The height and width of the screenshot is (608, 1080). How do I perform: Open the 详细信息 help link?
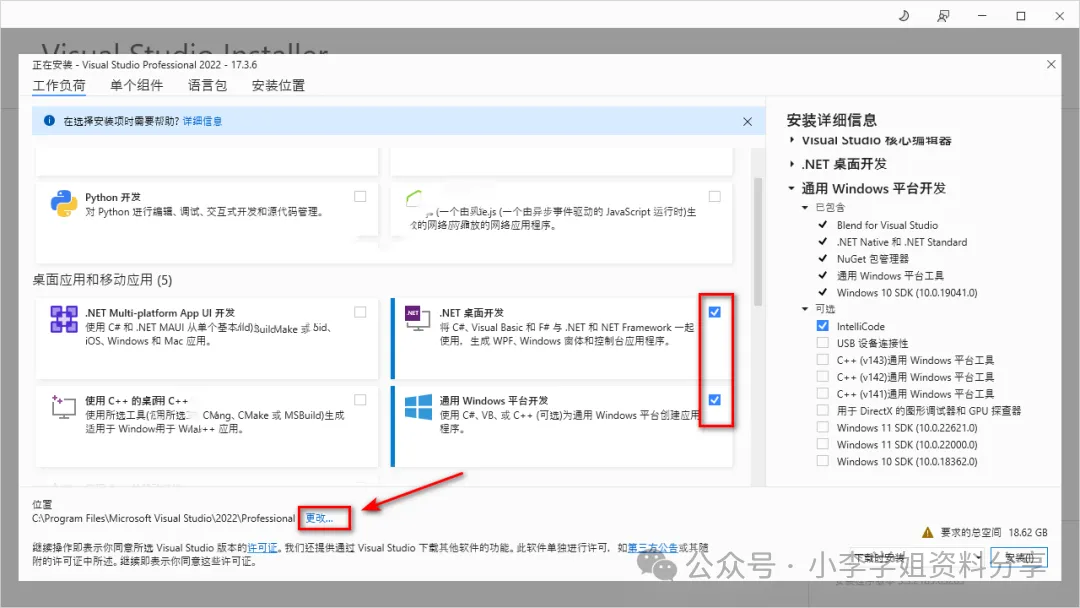point(202,121)
